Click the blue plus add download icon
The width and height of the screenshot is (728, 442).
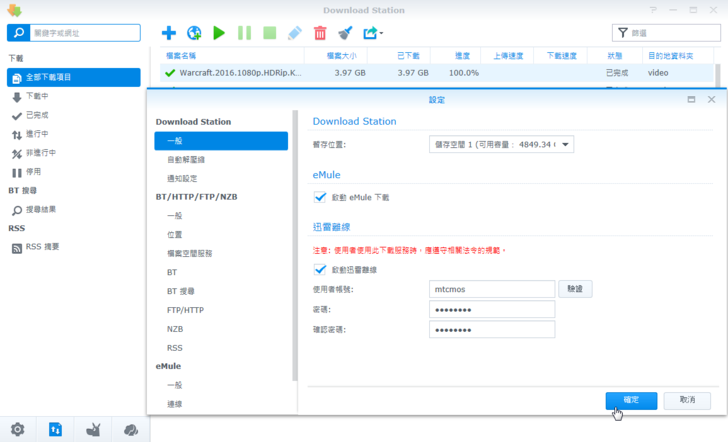(169, 33)
